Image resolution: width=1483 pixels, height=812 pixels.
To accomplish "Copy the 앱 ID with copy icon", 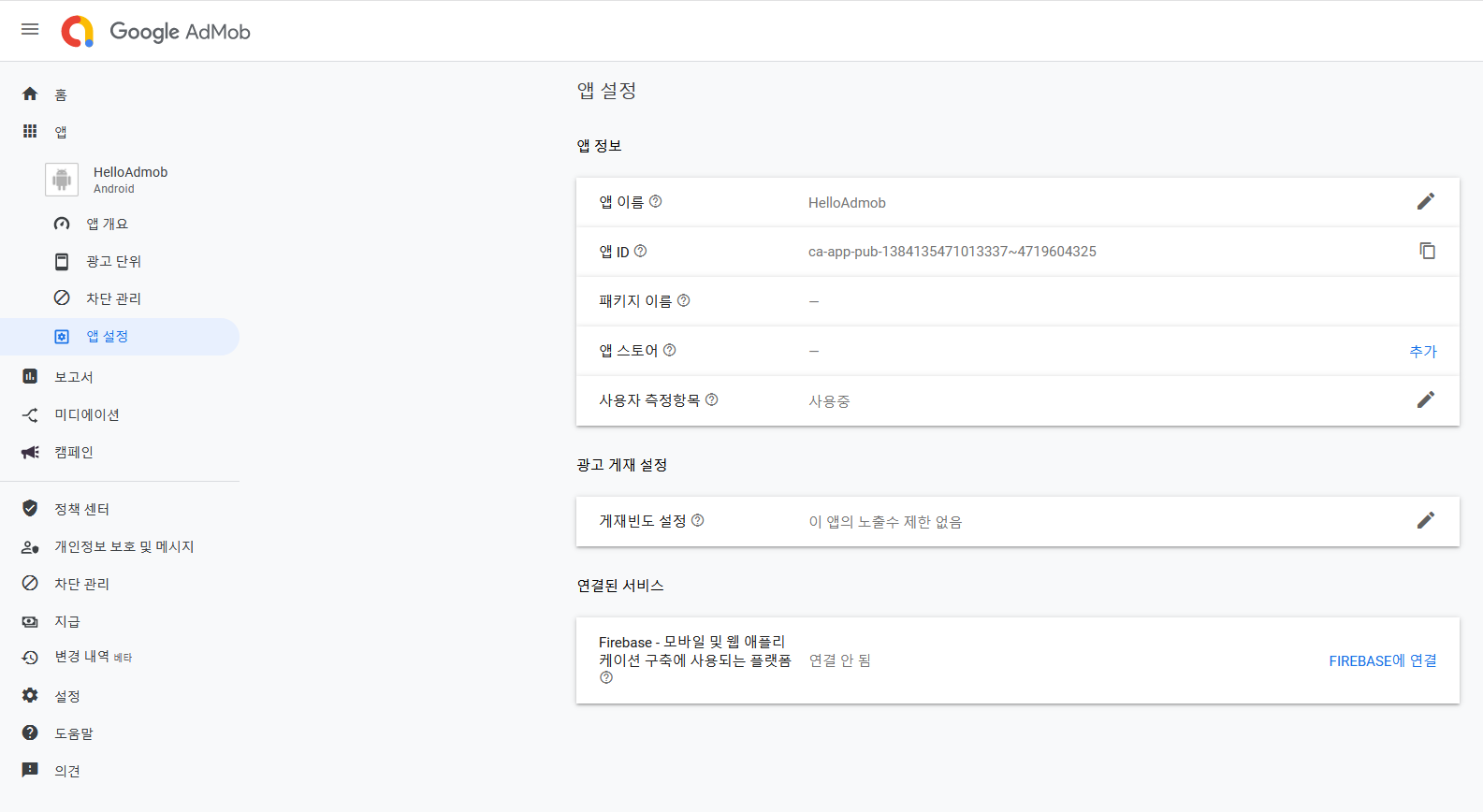I will [x=1427, y=251].
